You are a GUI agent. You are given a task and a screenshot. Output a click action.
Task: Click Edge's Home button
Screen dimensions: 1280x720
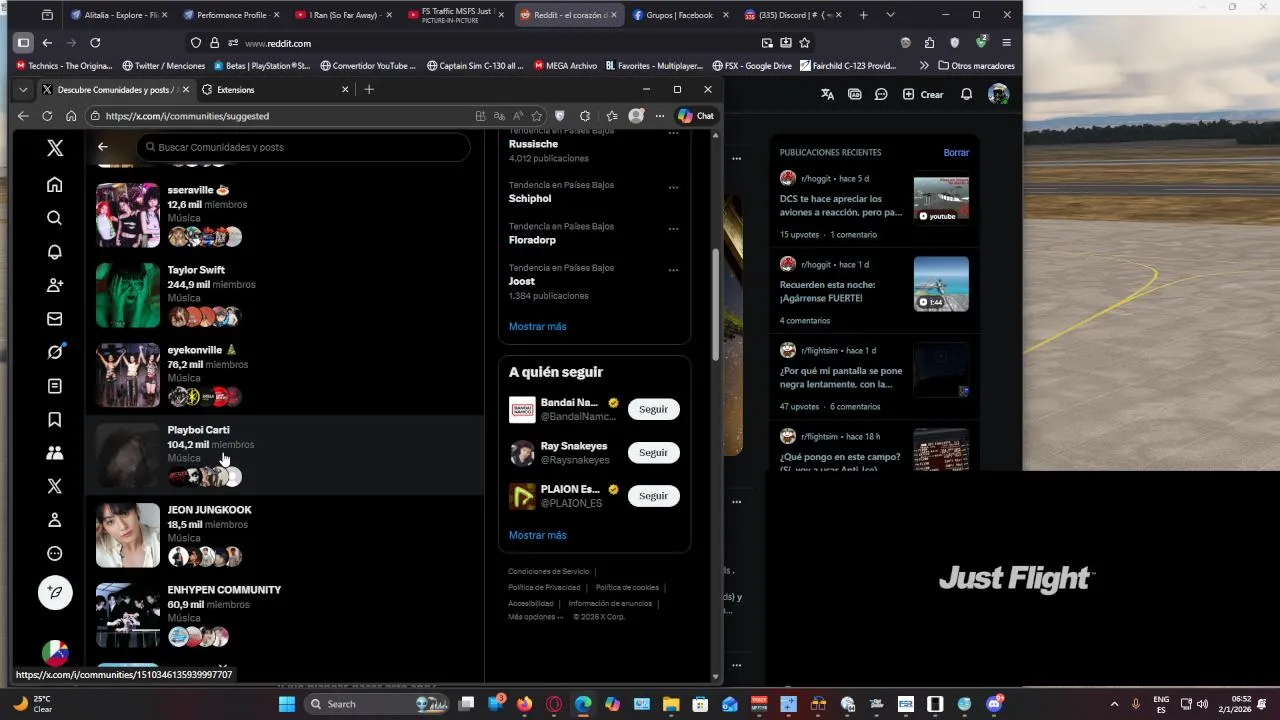(71, 116)
